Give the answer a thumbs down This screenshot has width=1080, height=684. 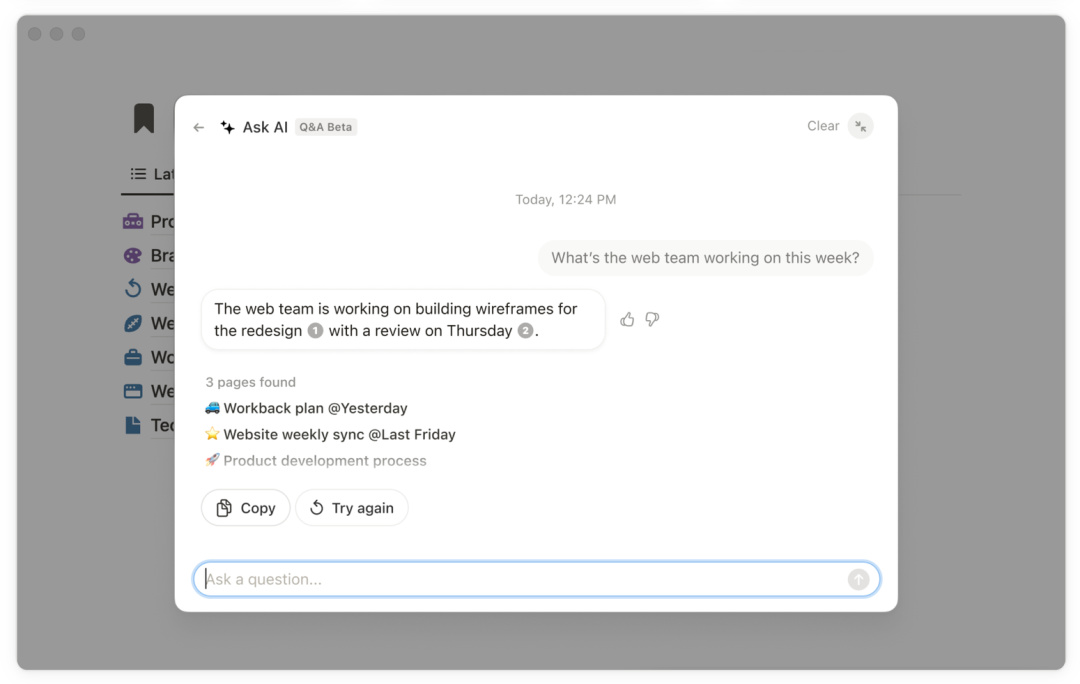(x=652, y=319)
